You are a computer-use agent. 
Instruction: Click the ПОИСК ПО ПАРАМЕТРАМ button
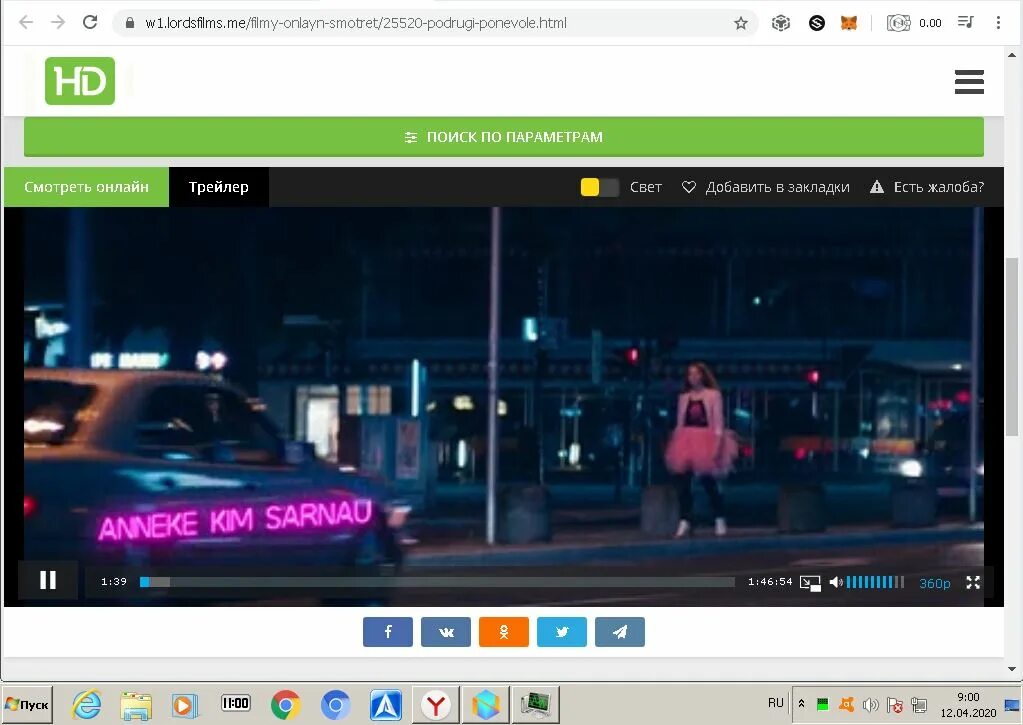tap(504, 137)
